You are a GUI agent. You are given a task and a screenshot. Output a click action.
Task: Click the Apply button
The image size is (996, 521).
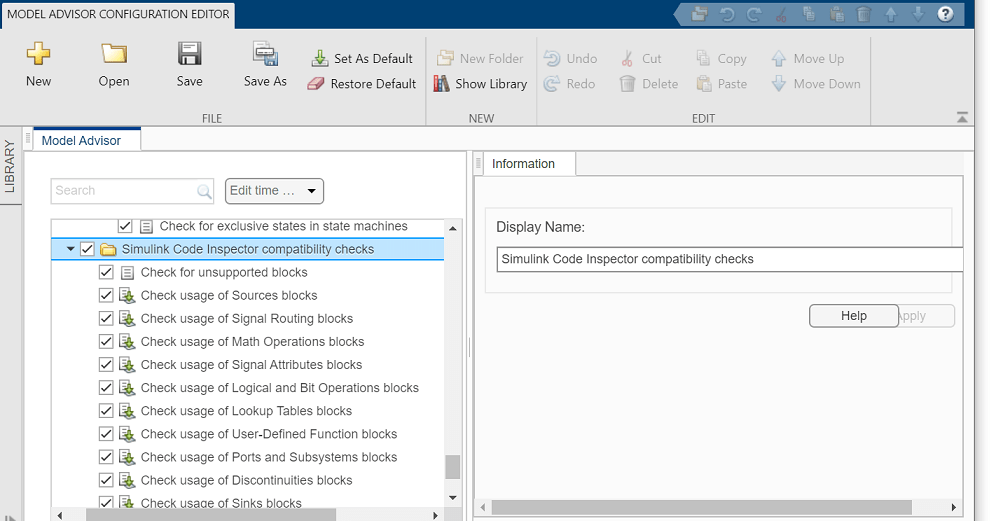click(x=927, y=316)
